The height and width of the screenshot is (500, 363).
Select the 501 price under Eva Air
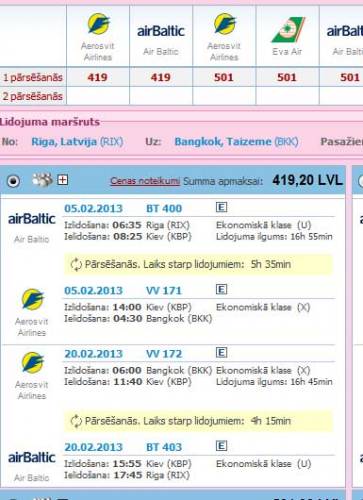(x=287, y=77)
